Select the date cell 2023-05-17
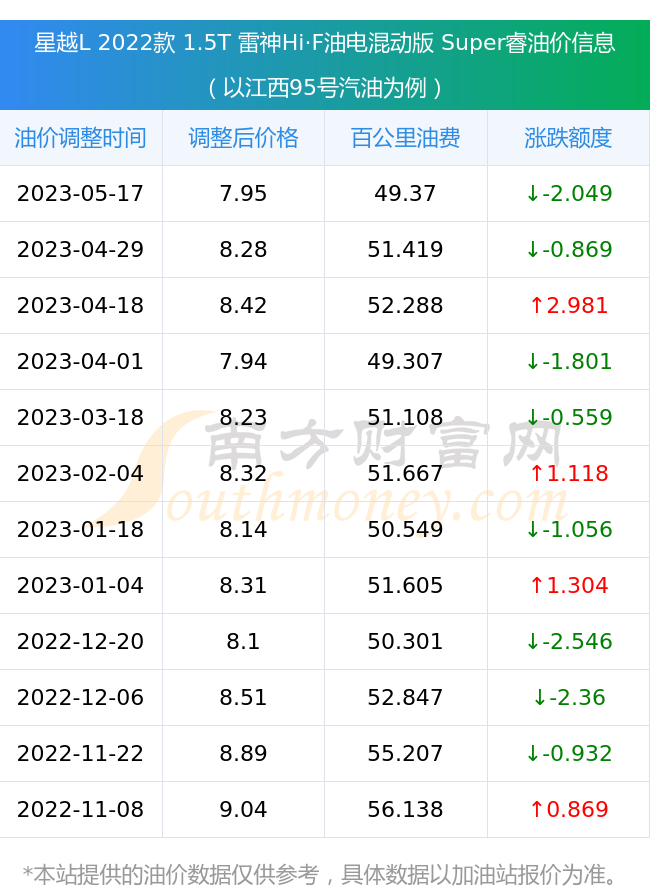This screenshot has height=891, width=650. [x=81, y=193]
